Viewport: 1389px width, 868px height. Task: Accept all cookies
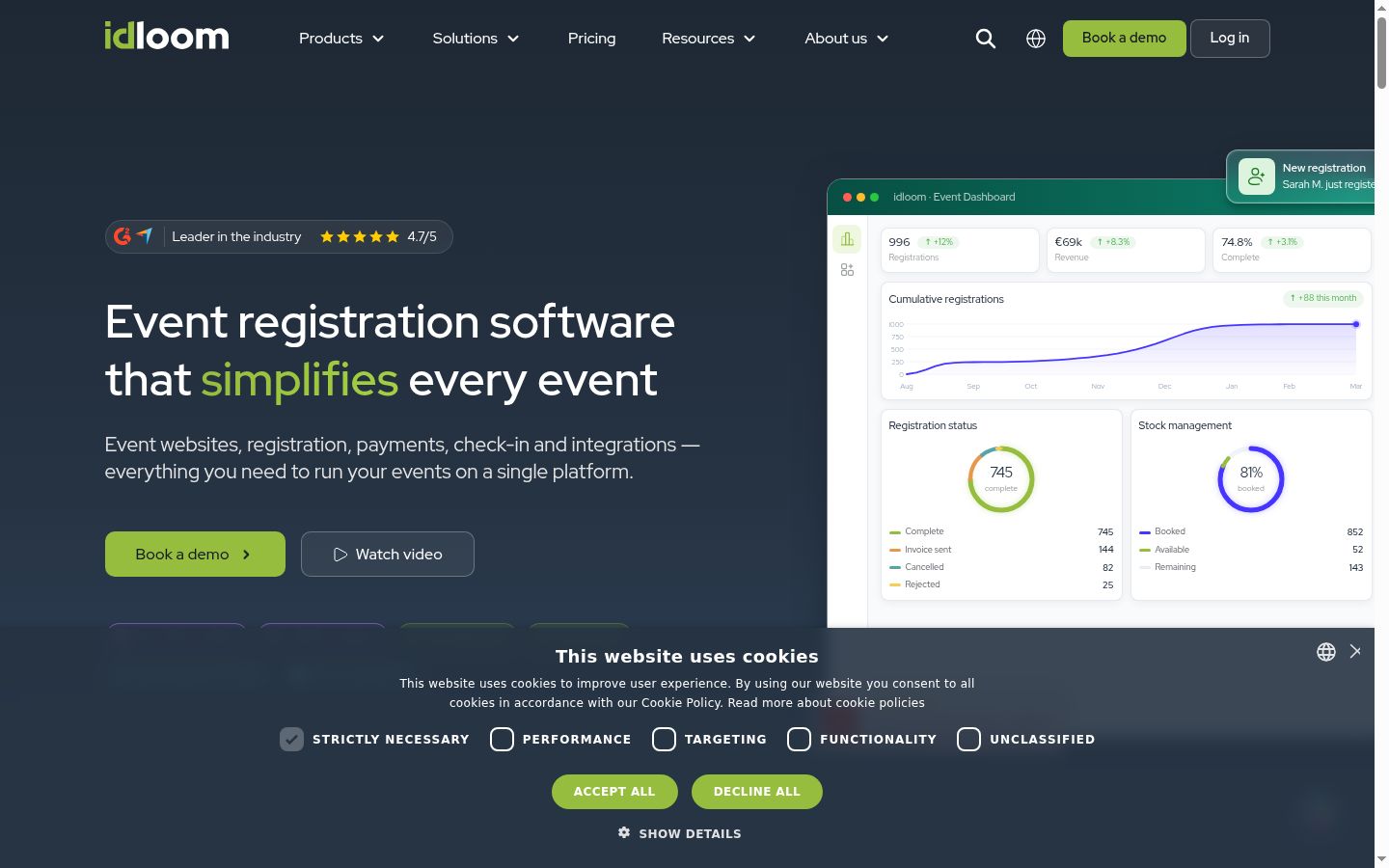[x=614, y=792]
